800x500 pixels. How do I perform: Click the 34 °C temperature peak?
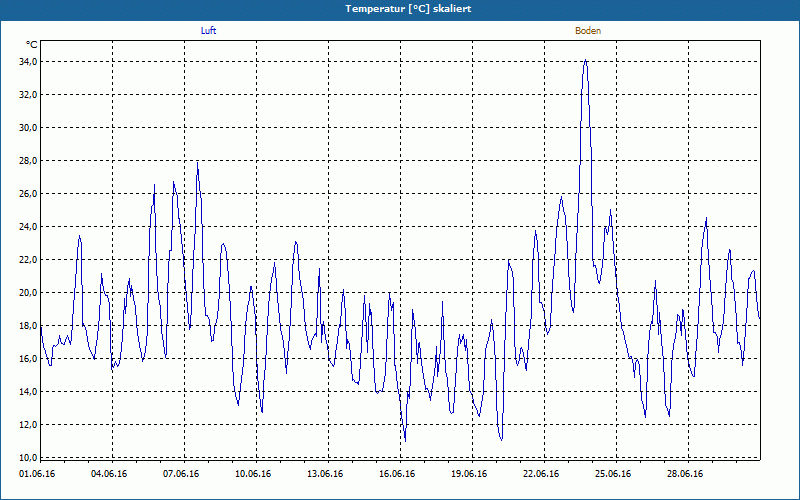pos(585,61)
